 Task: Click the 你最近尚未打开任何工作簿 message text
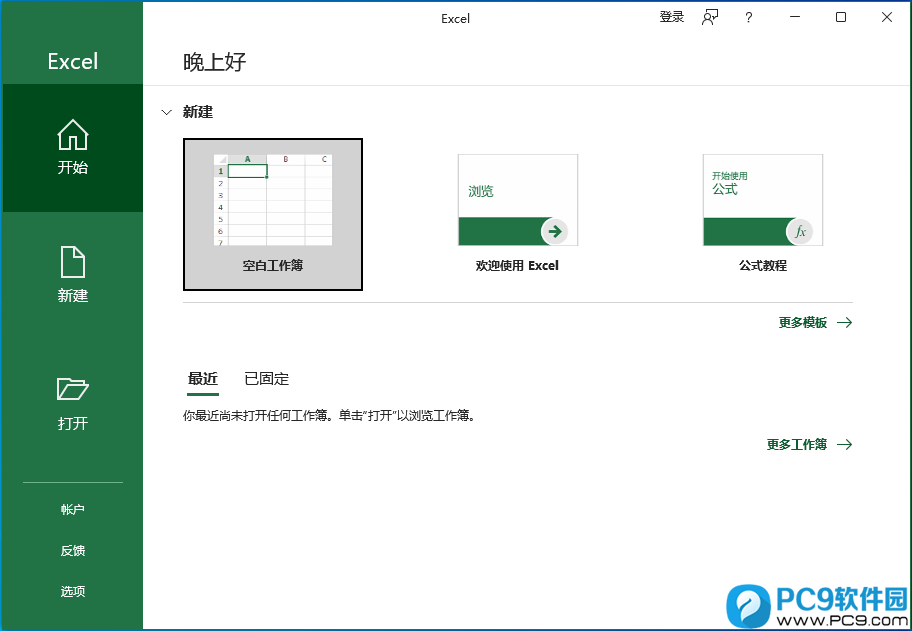point(329,416)
